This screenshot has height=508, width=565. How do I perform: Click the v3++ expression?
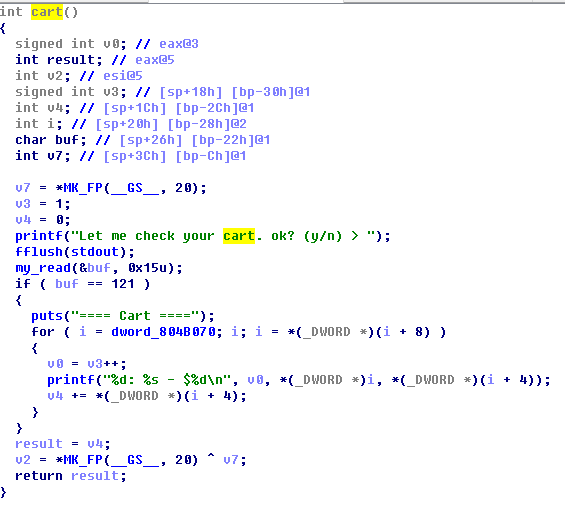(103, 364)
